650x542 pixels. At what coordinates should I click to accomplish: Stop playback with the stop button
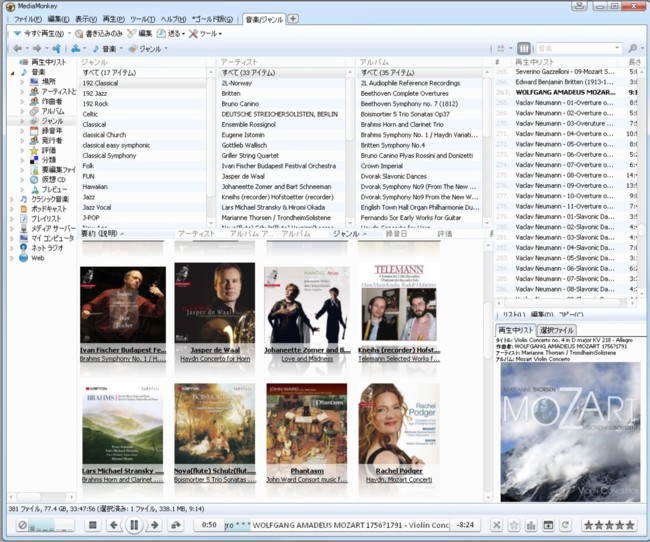(93, 525)
